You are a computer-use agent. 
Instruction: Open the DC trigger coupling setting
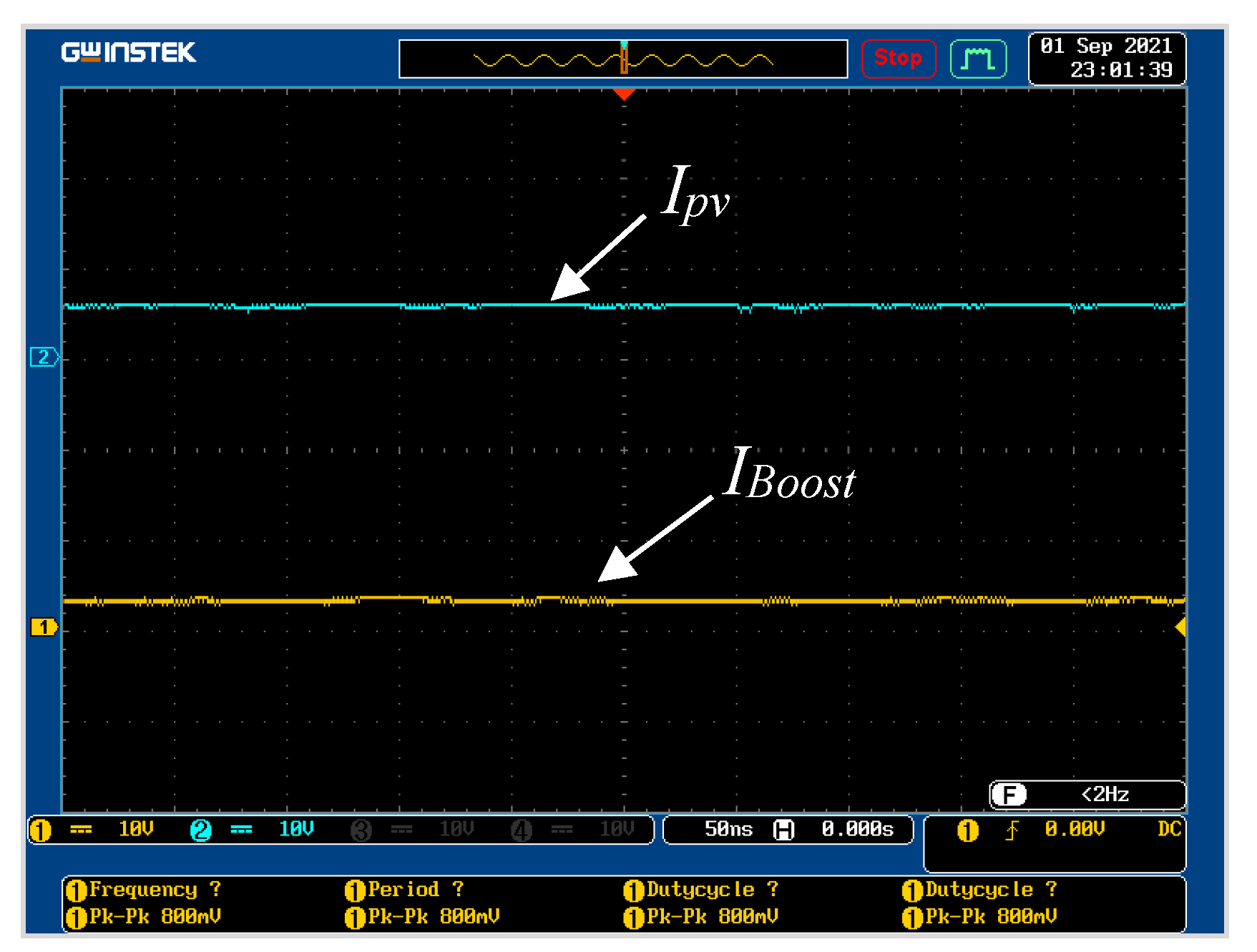pos(1168,829)
